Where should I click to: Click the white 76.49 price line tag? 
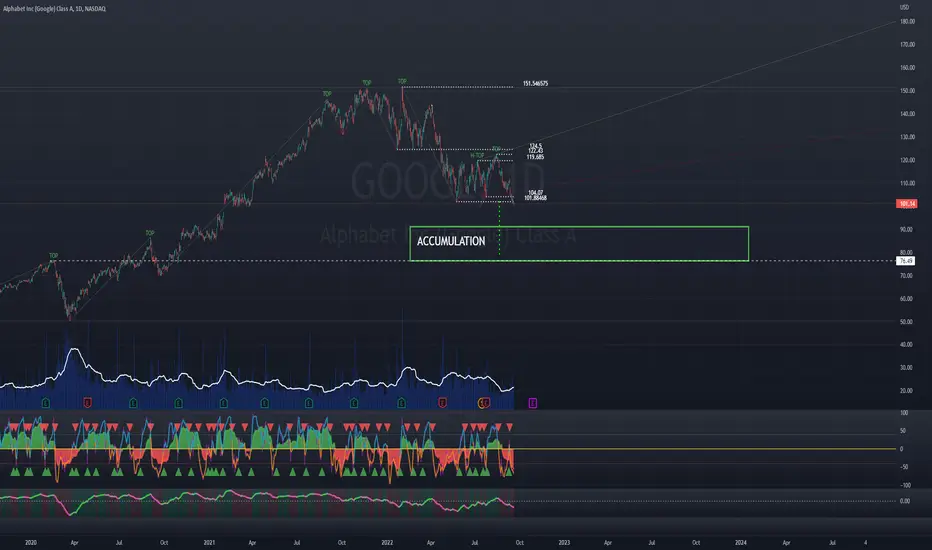(x=906, y=261)
